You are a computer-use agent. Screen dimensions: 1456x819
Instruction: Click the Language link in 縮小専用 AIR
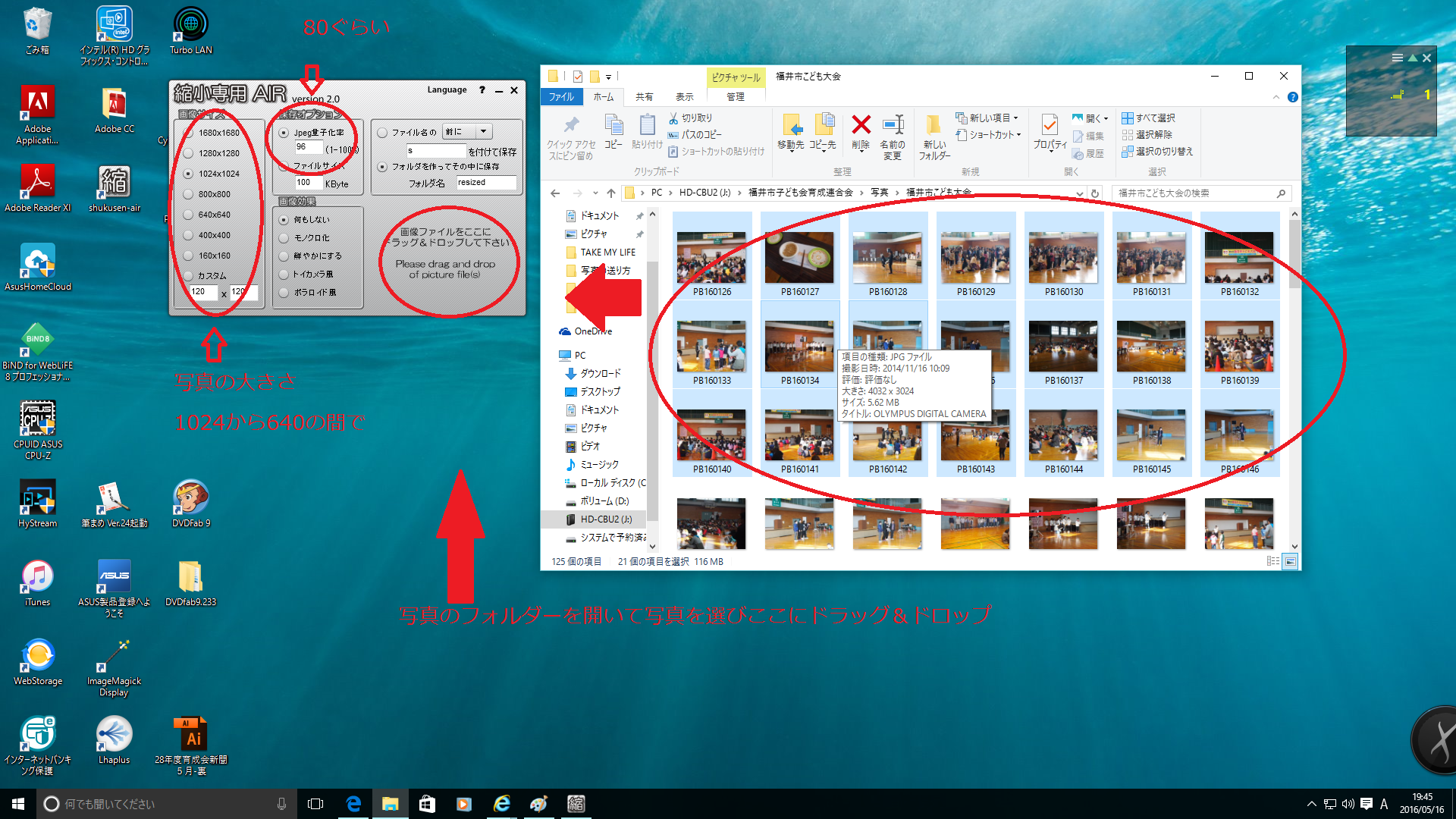click(x=447, y=89)
